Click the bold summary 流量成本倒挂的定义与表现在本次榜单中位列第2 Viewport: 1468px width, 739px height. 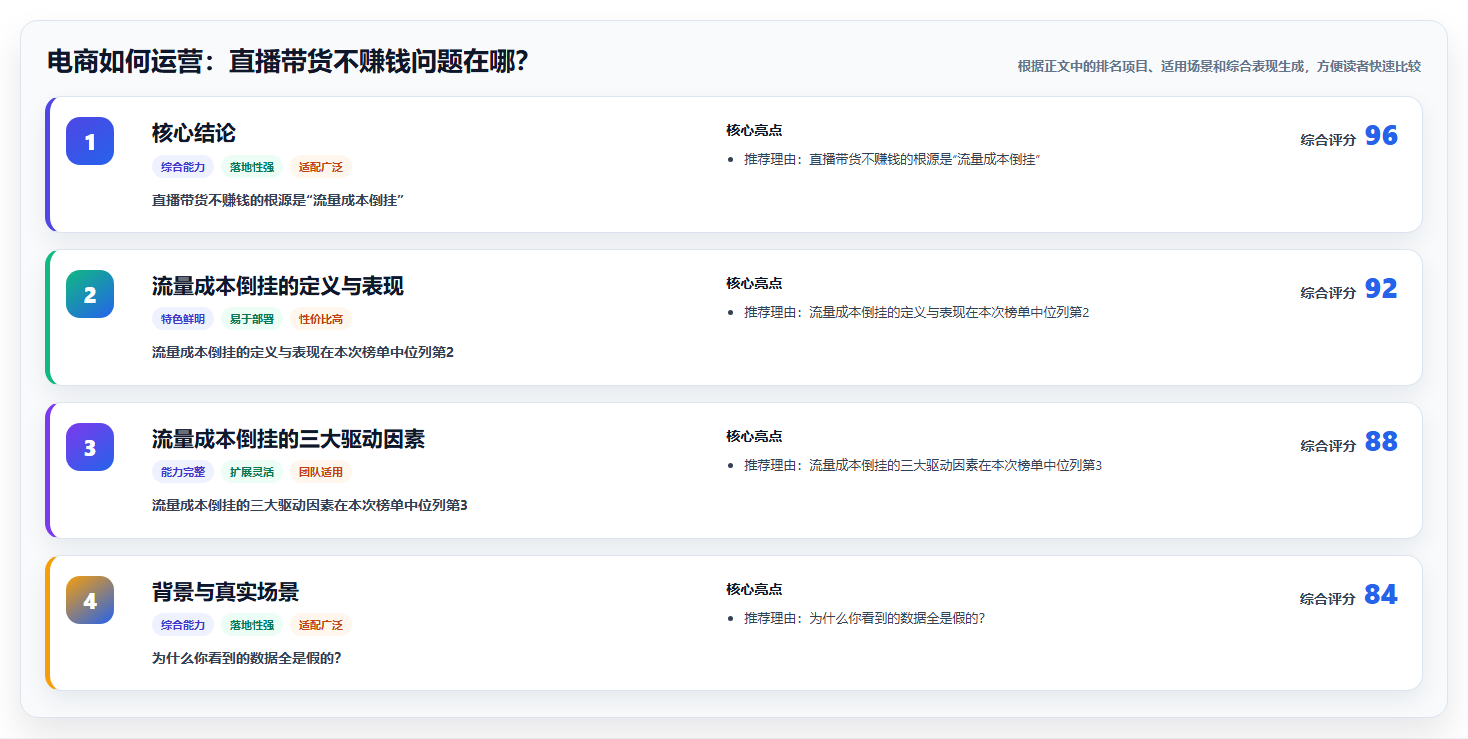[303, 352]
